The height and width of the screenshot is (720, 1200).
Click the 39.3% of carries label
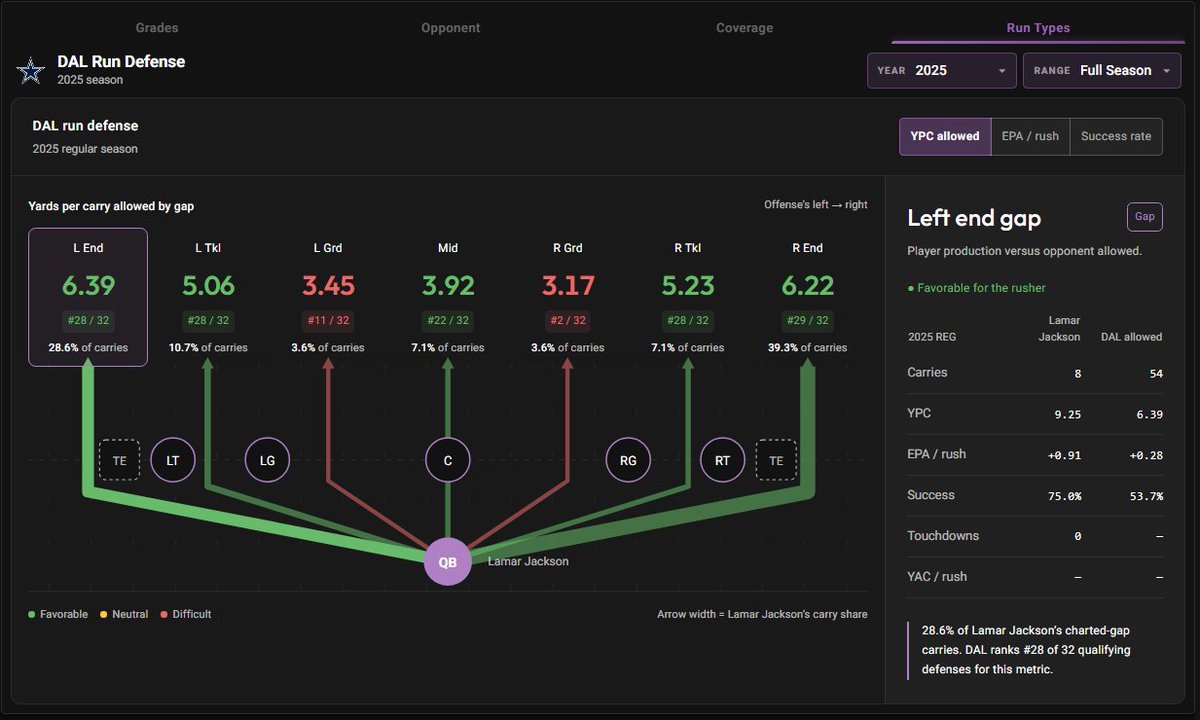[x=808, y=348]
